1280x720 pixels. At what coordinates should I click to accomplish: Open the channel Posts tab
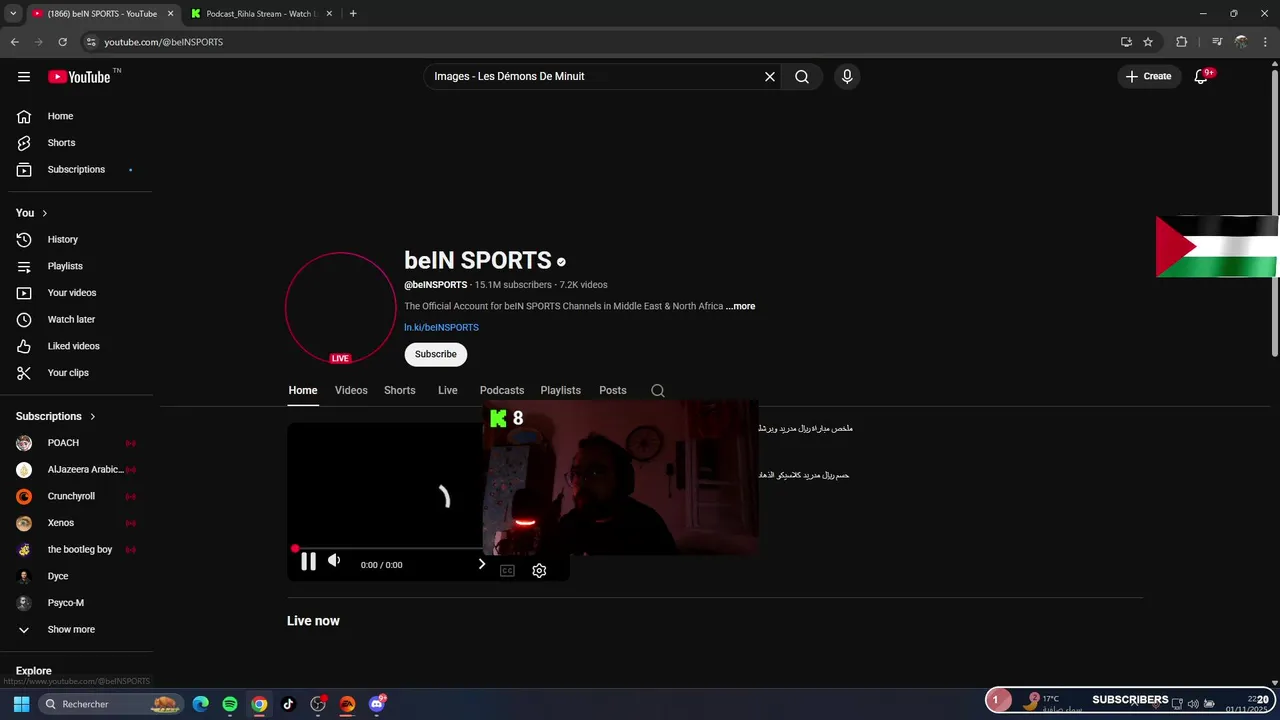pyautogui.click(x=613, y=391)
